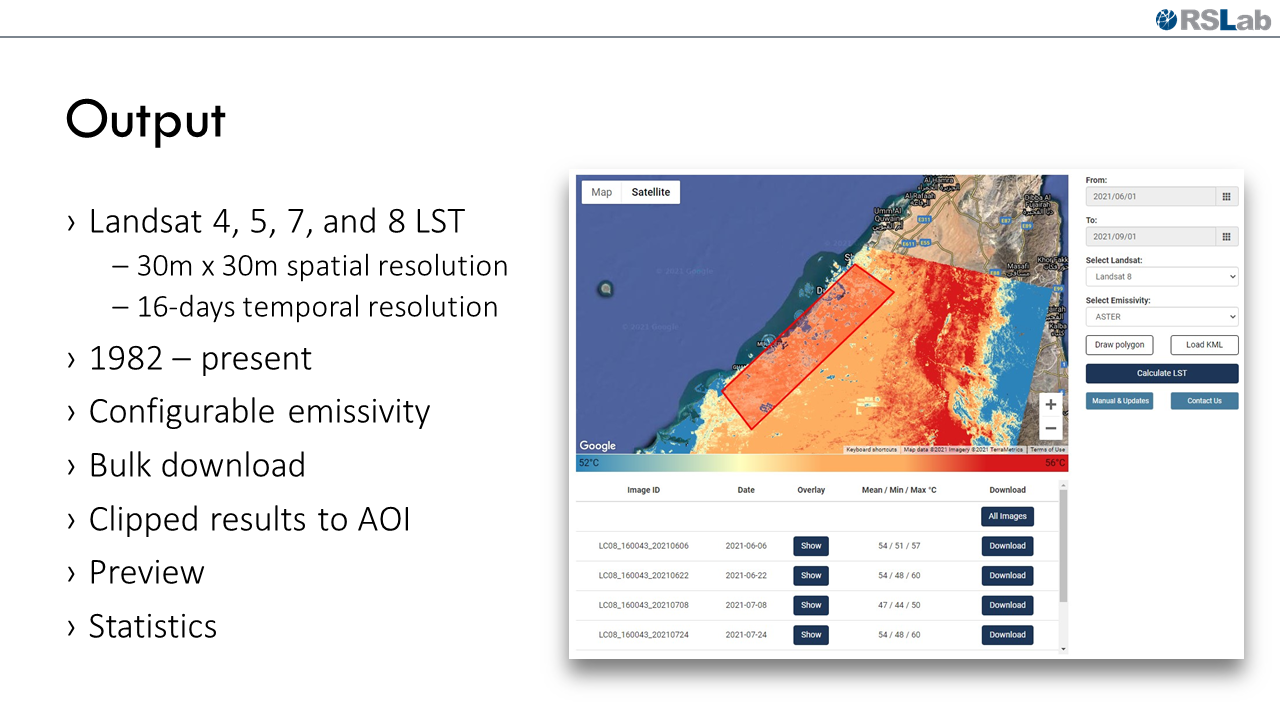Click the Contact Us button
1280x720 pixels.
pos(1204,401)
